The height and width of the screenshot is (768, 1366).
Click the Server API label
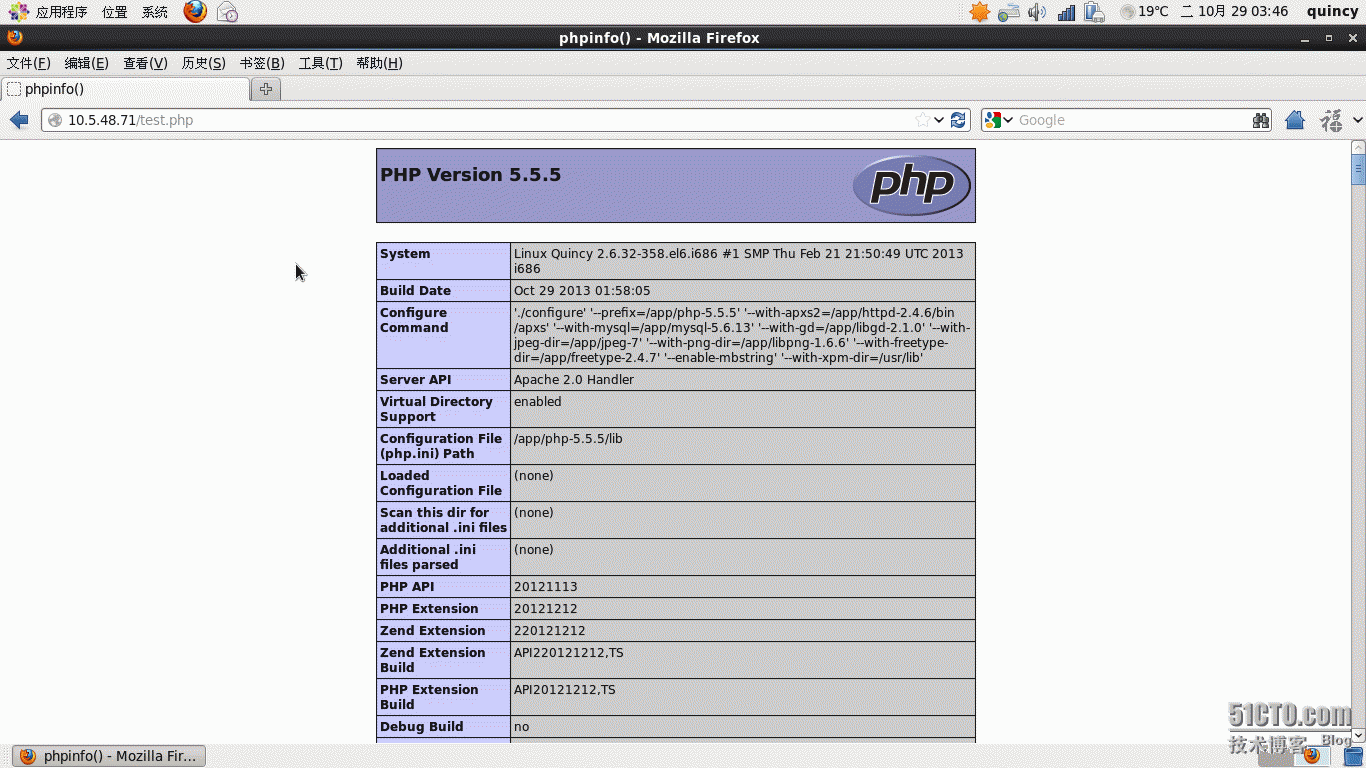(416, 380)
